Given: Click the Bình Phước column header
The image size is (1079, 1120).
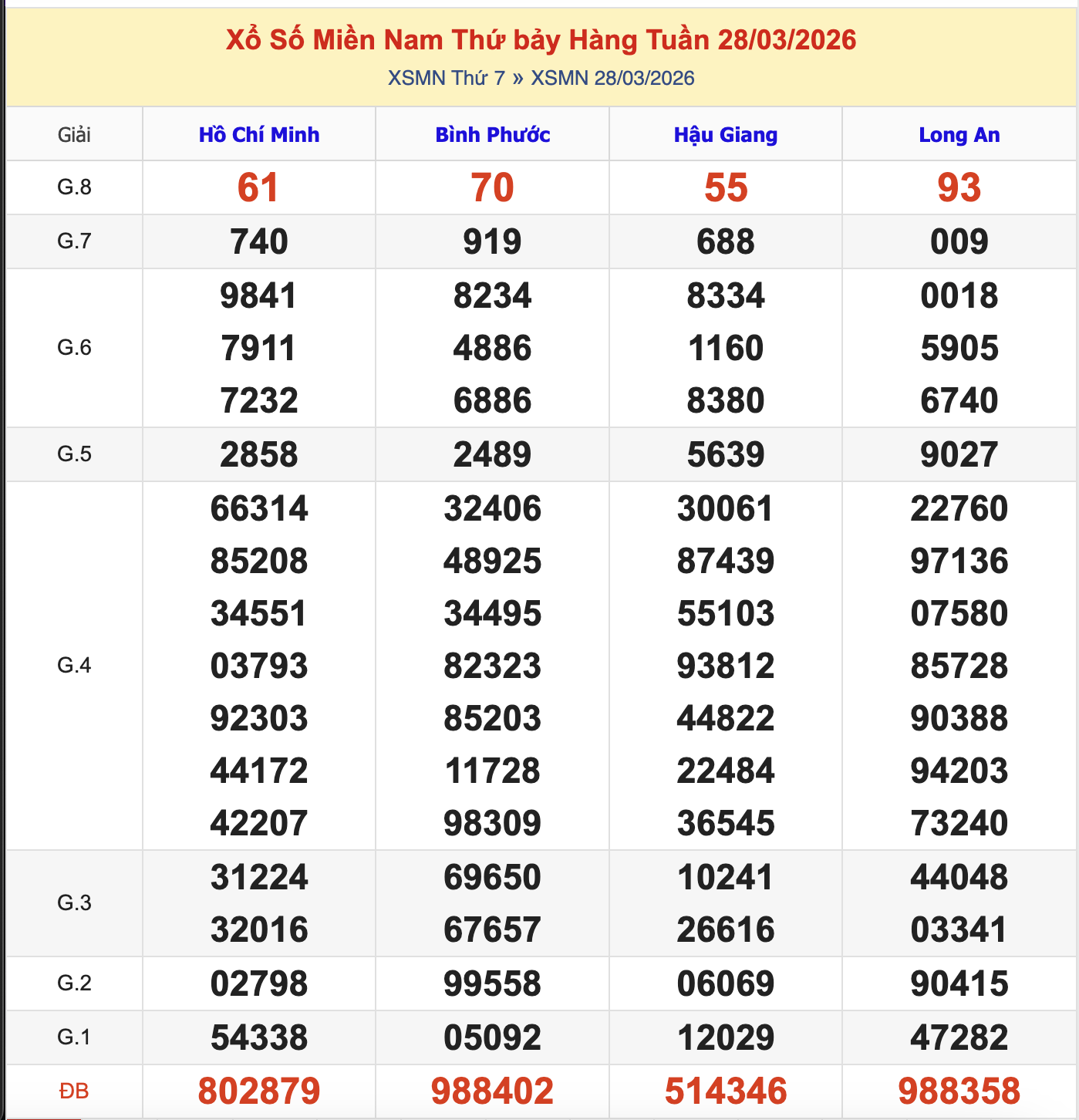Looking at the screenshot, I should (x=492, y=134).
